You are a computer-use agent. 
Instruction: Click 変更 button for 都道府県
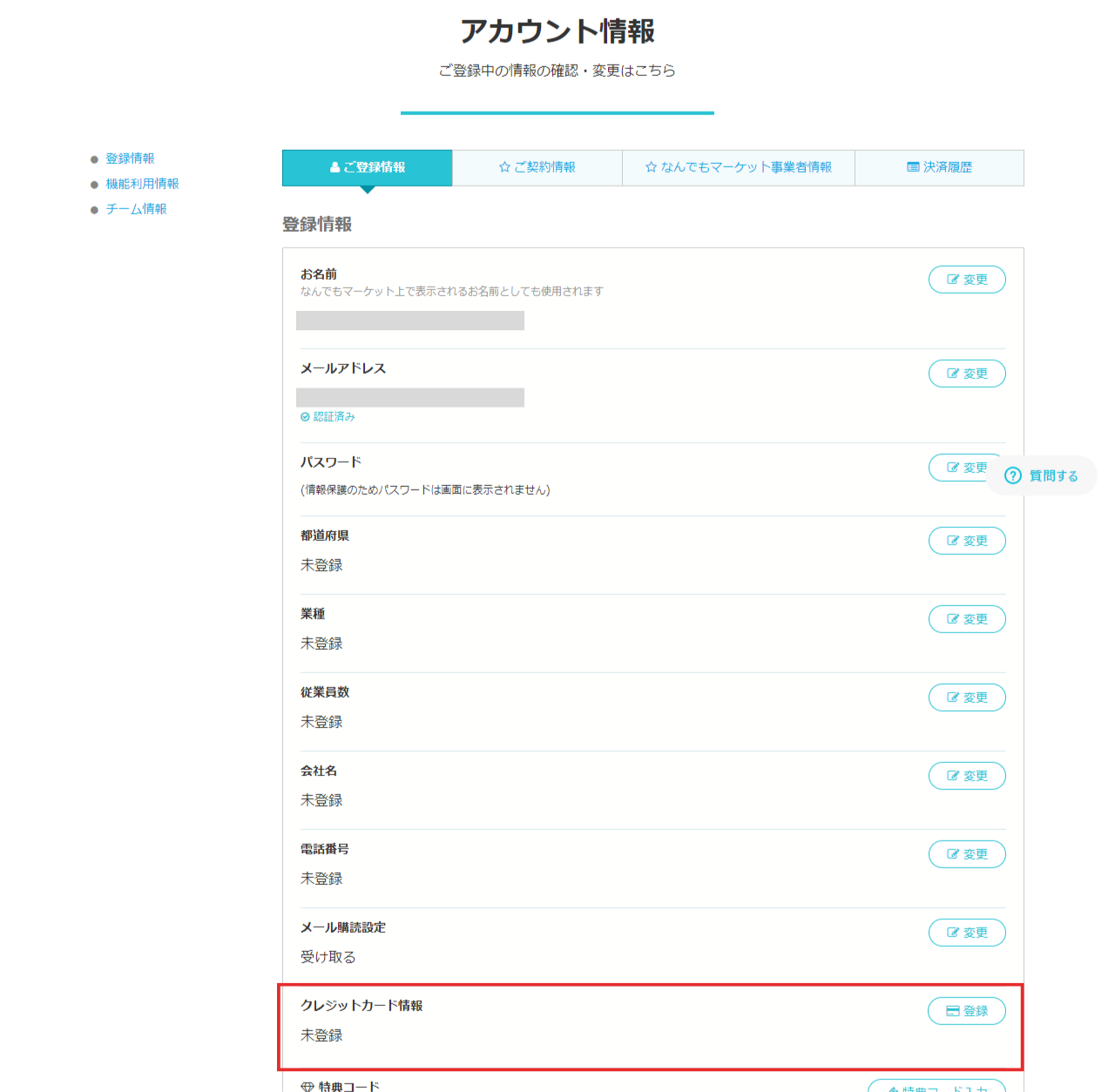pos(967,541)
